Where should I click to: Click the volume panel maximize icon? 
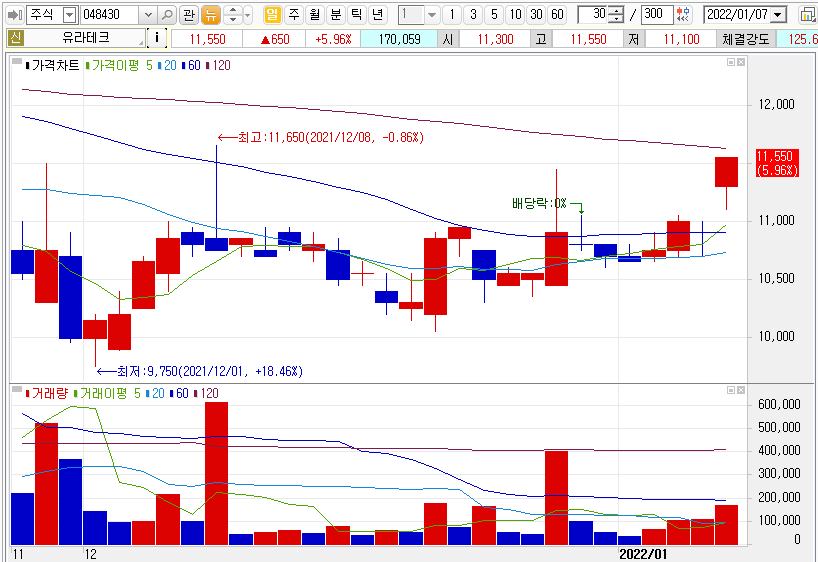tap(731, 390)
